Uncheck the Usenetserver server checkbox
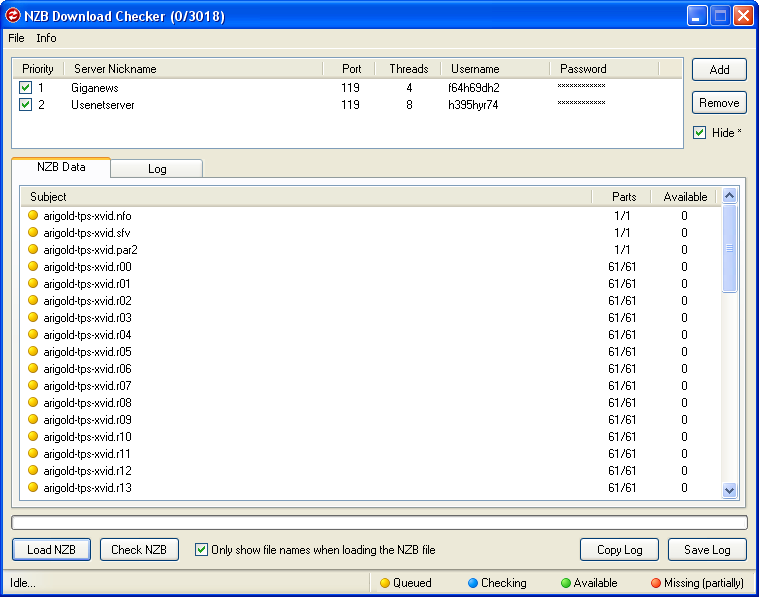Screen dimensions: 759x597 (x=25, y=105)
